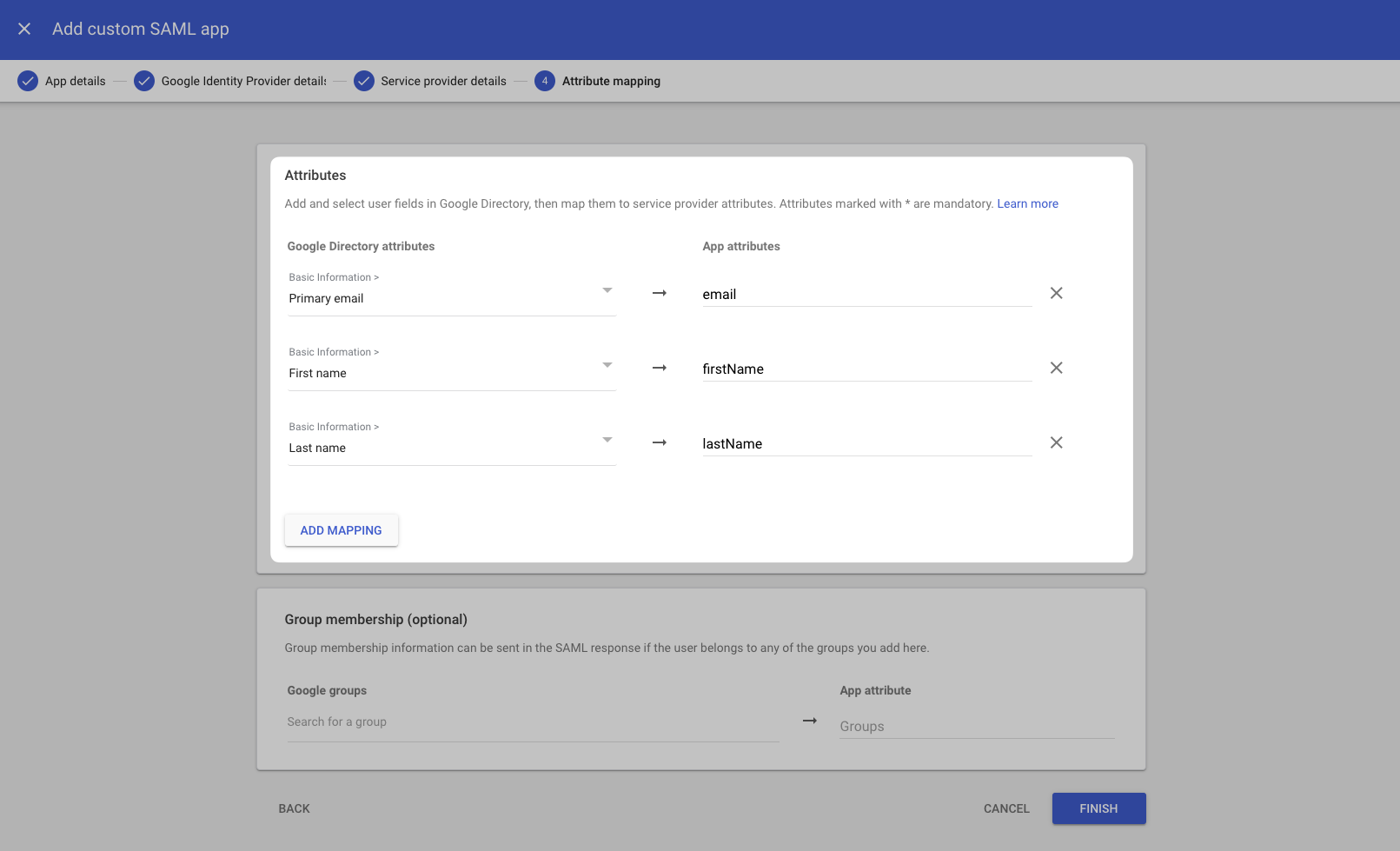Close the Add custom SAML app dialog
Viewport: 1400px width, 851px height.
coord(24,29)
